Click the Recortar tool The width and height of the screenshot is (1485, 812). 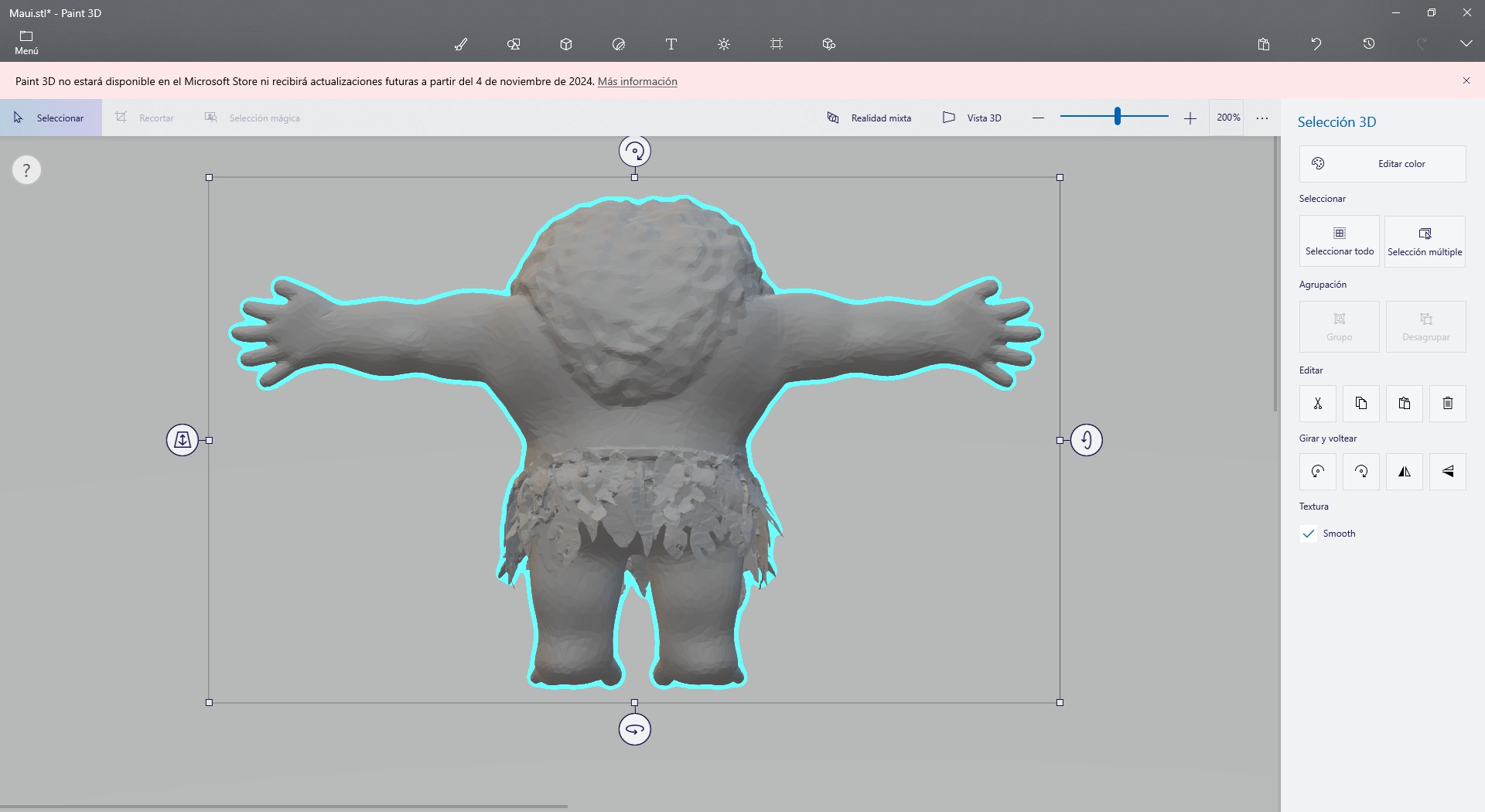pyautogui.click(x=145, y=118)
